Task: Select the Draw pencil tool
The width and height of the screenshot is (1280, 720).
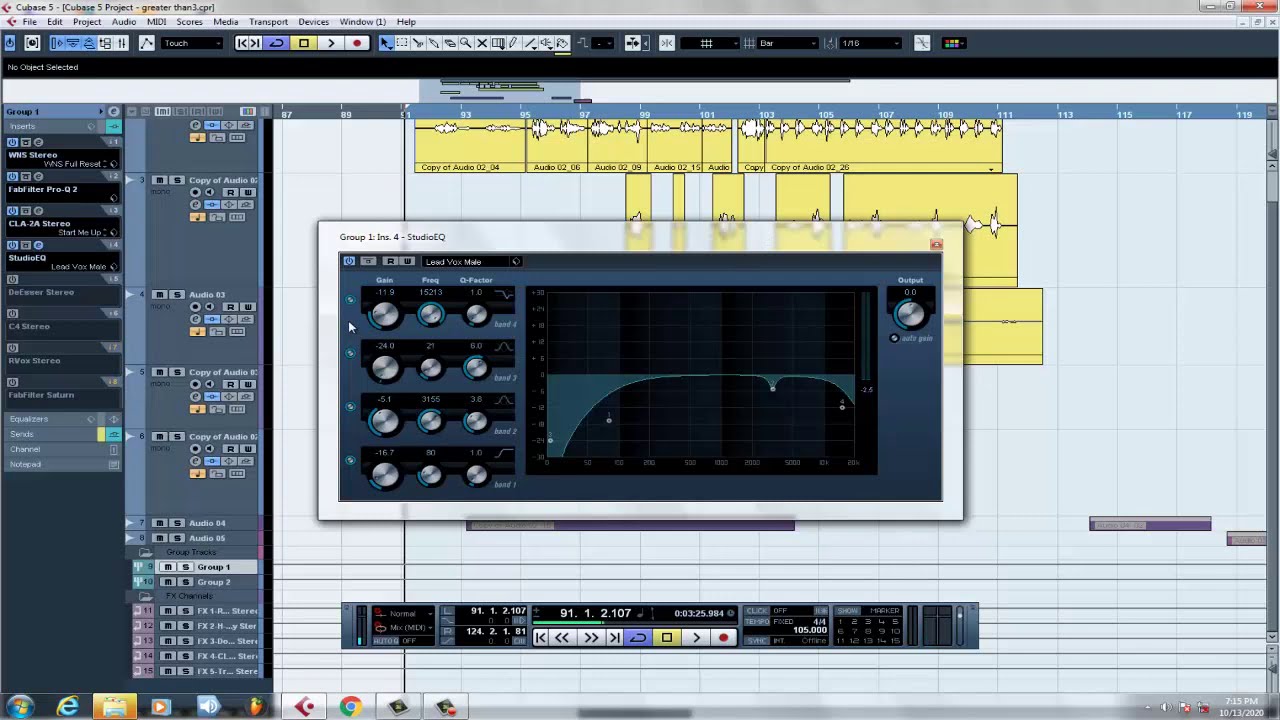Action: 513,43
